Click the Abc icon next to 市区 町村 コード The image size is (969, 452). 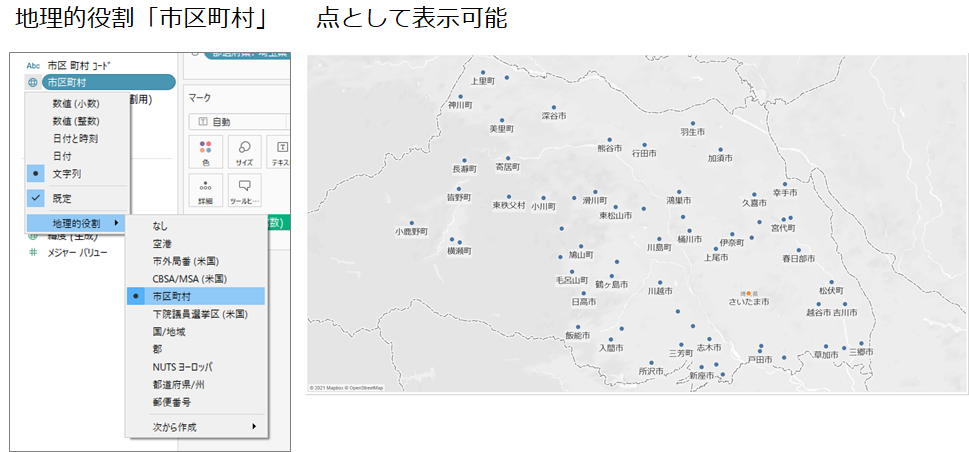tap(33, 65)
